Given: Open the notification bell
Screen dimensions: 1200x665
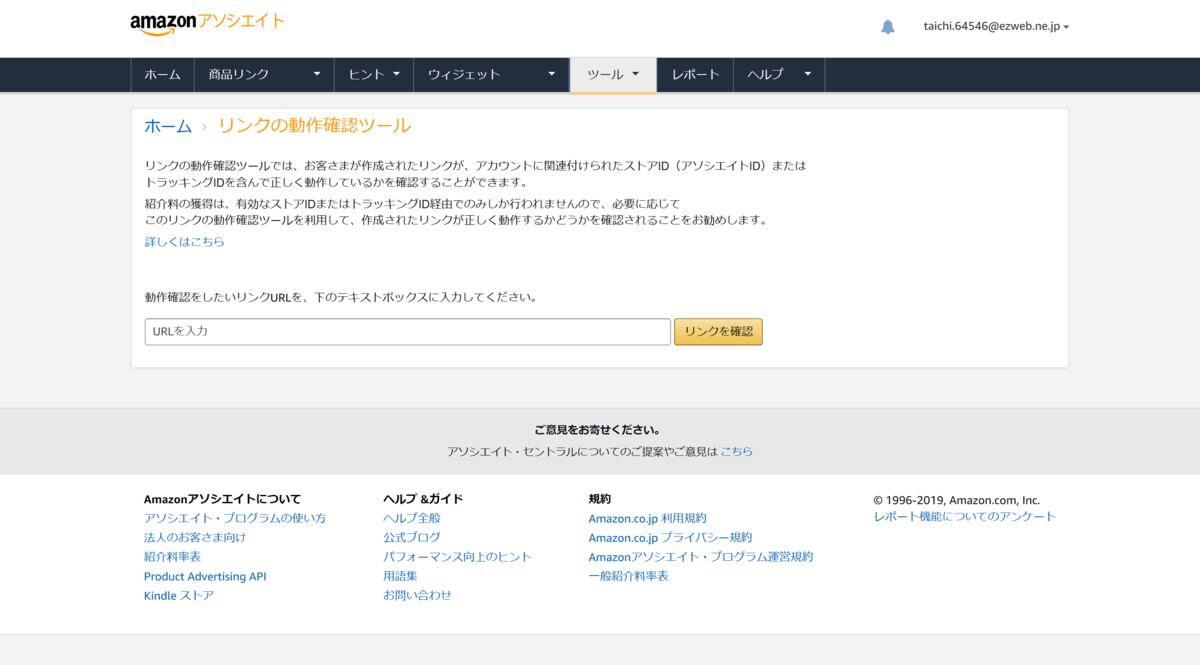Looking at the screenshot, I should (x=888, y=27).
